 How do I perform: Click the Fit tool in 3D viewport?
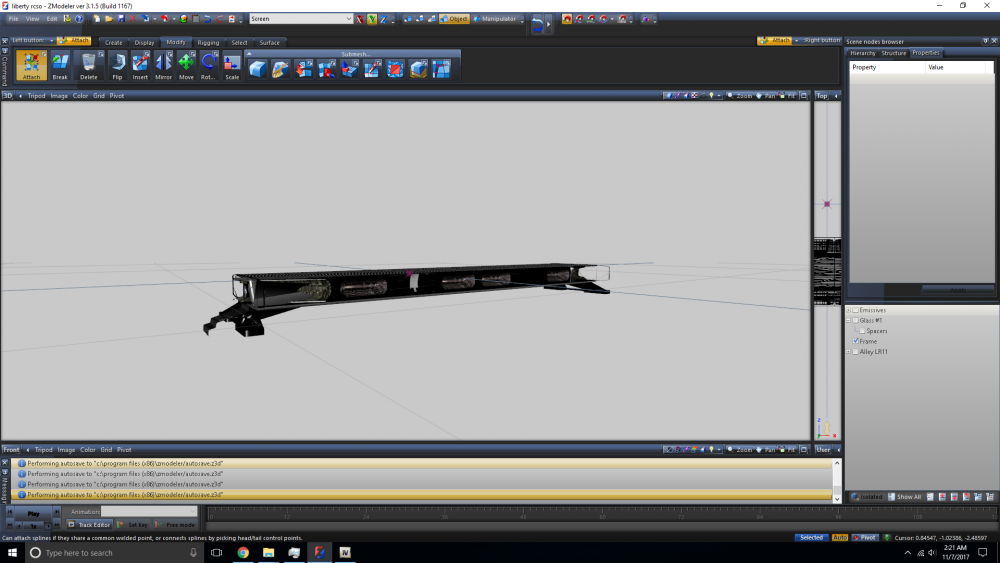[788, 96]
